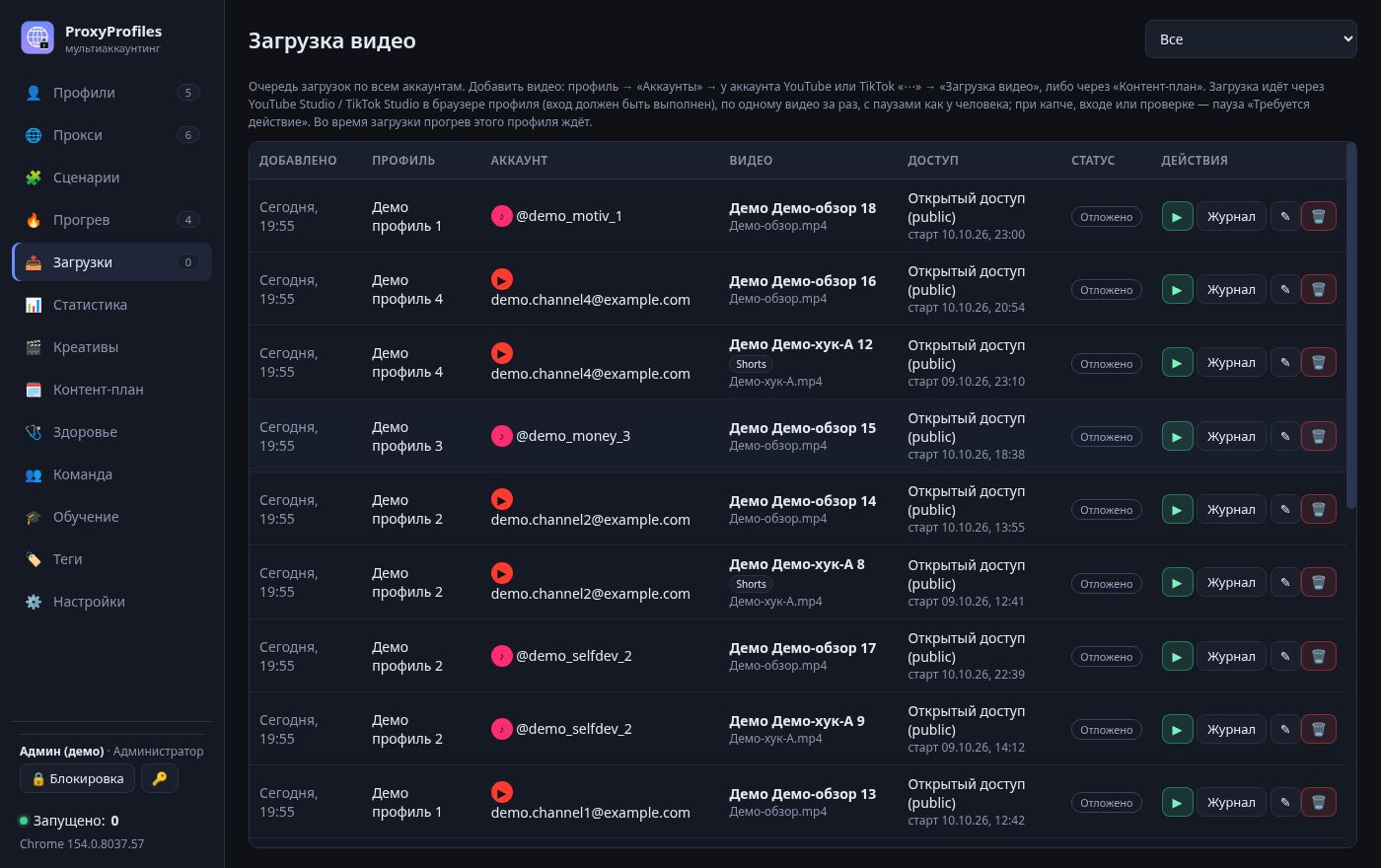The image size is (1381, 868).
Task: Click Отложено status in Демо-обзор 14 row
Action: pyautogui.click(x=1106, y=510)
